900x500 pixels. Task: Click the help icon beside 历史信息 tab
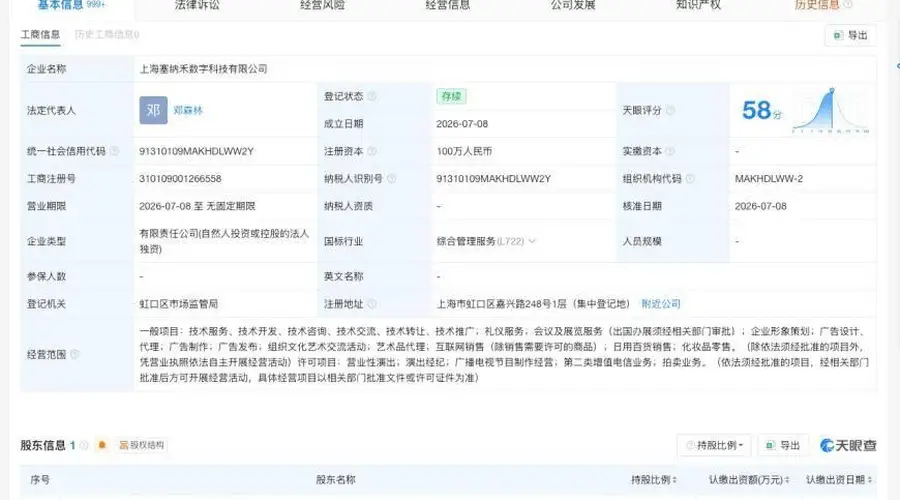pos(847,5)
